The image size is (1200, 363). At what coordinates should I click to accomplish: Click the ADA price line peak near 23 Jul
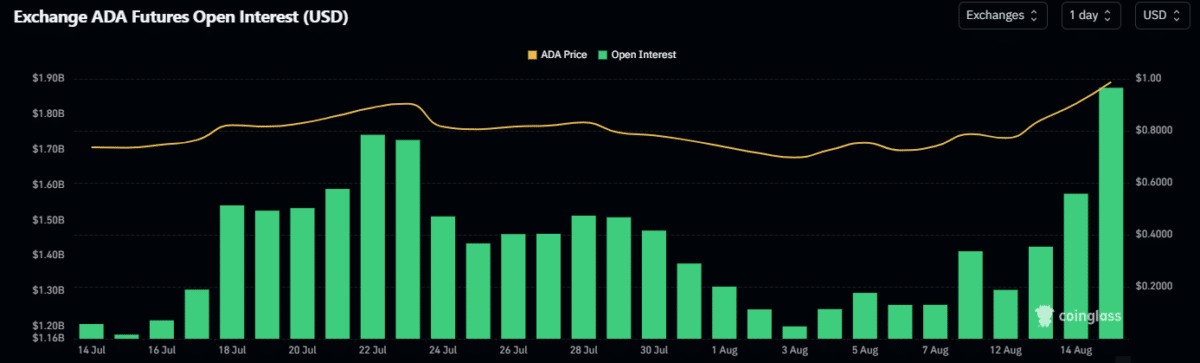pyautogui.click(x=405, y=103)
